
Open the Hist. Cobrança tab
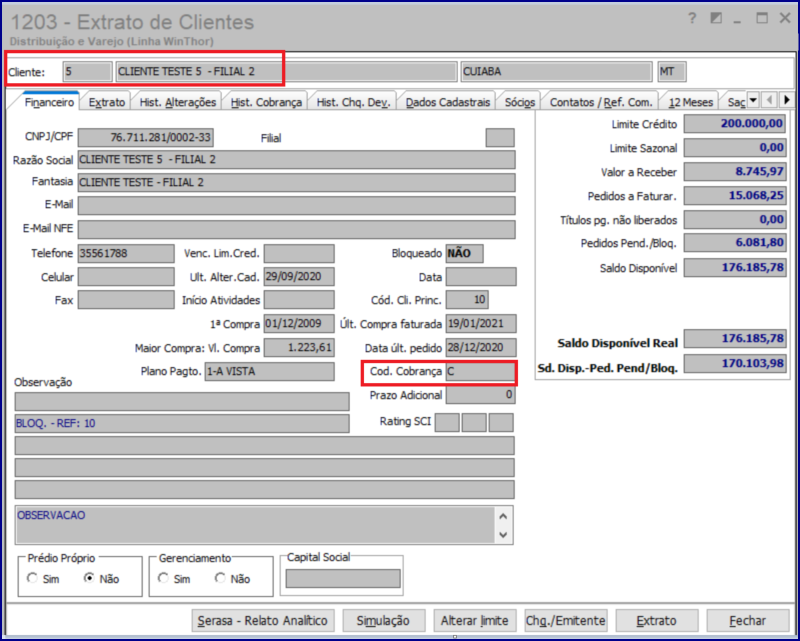tap(266, 102)
